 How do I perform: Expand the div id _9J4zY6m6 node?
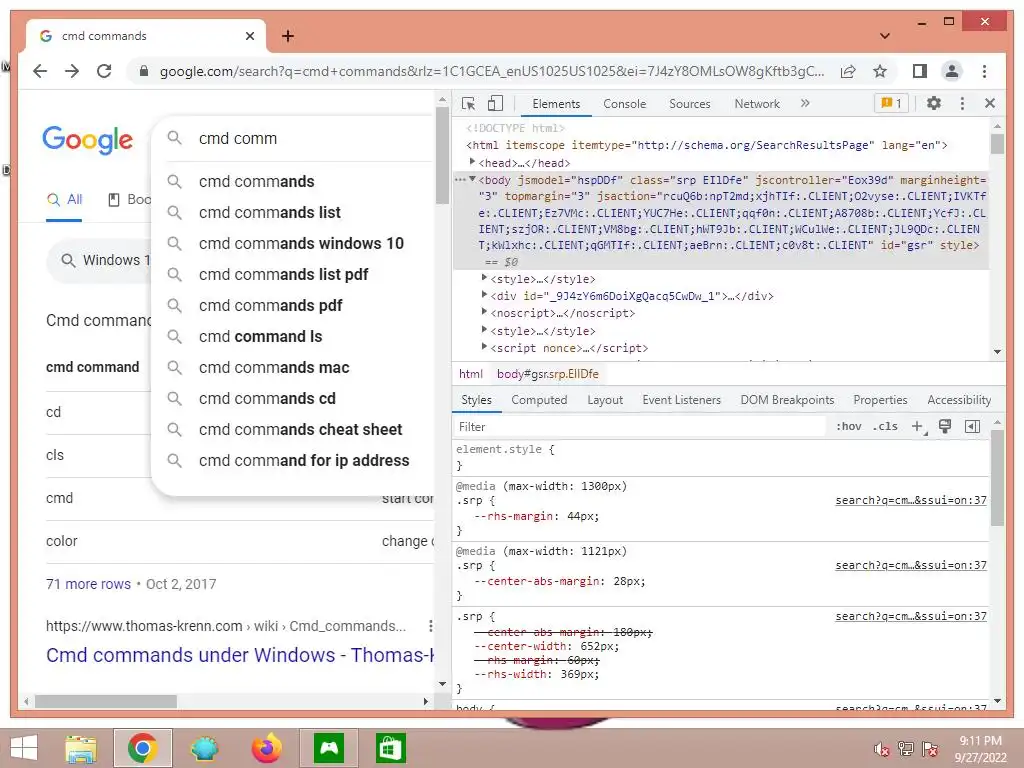coord(484,295)
